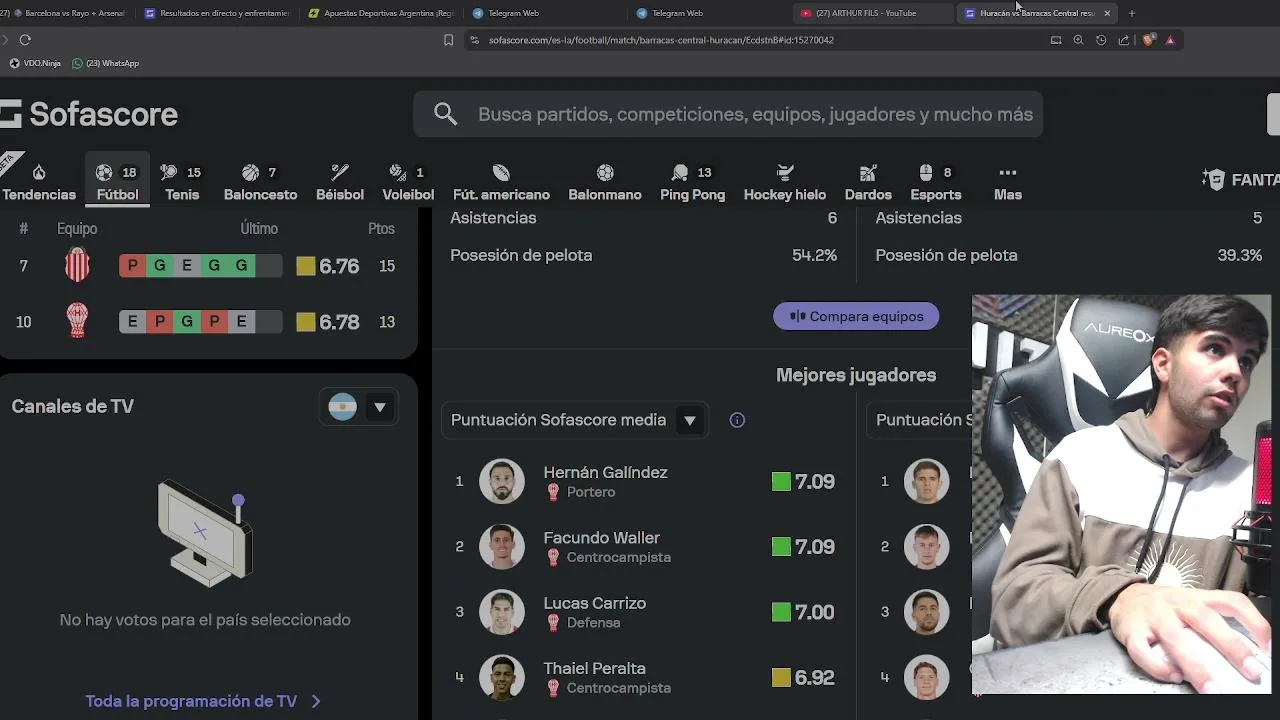Click the 'No hay votos para el país seleccionado' text
1280x720 pixels.
point(205,620)
